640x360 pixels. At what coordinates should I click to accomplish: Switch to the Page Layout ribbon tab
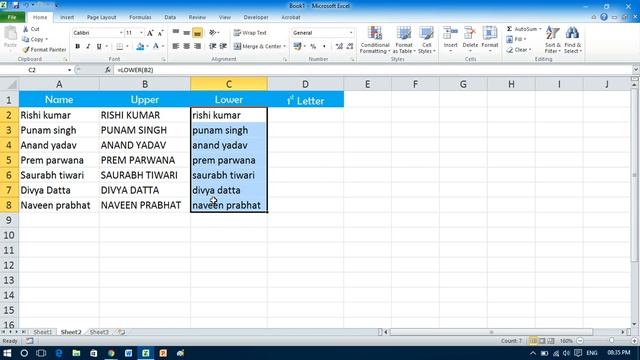pos(102,18)
